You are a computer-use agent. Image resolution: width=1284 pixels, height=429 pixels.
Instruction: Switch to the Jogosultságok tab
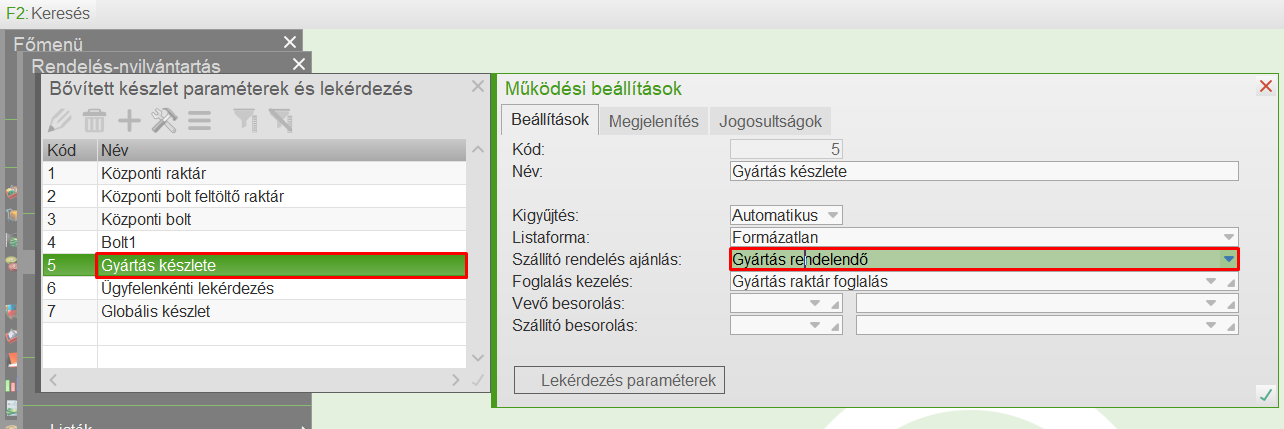(x=770, y=121)
